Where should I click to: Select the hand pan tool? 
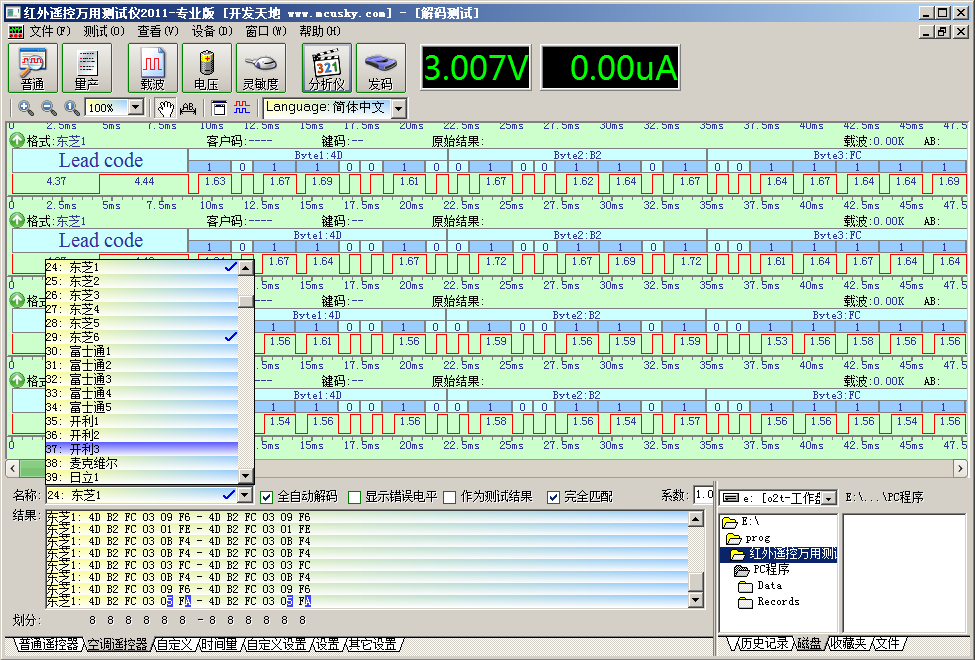(x=165, y=107)
